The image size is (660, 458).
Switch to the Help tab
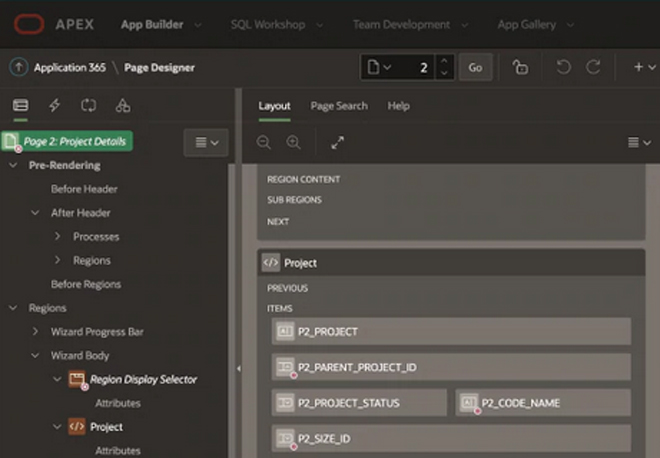click(398, 106)
